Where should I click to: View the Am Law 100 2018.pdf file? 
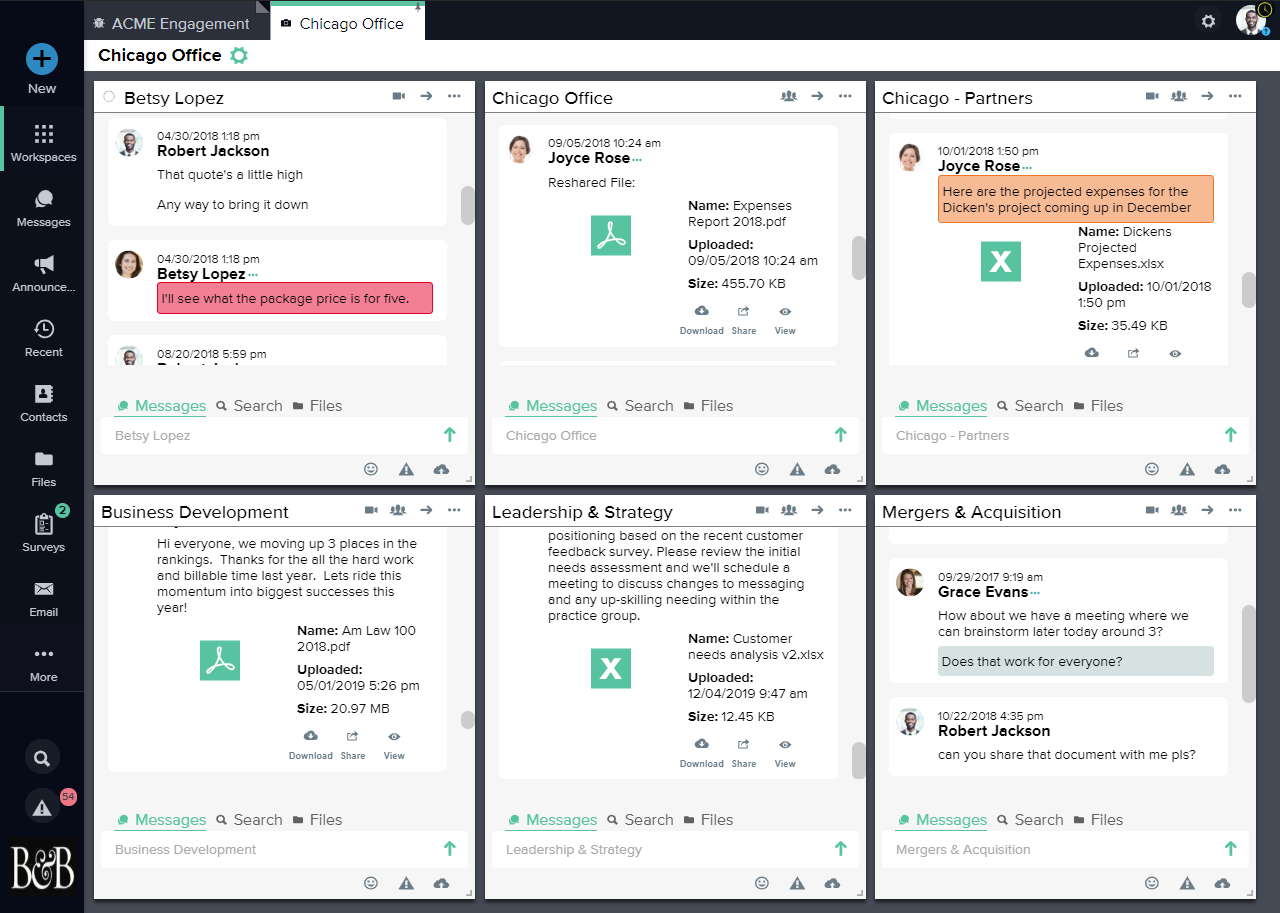pyautogui.click(x=394, y=743)
